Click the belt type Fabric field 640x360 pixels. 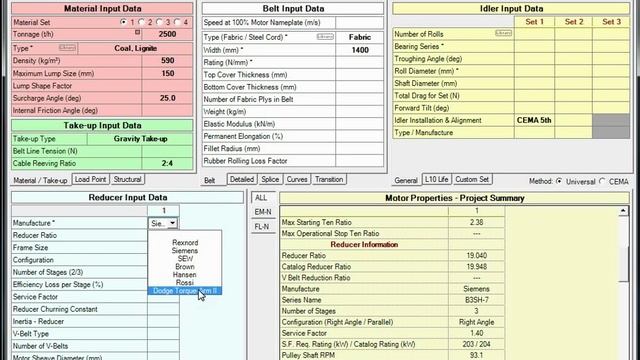coord(360,37)
